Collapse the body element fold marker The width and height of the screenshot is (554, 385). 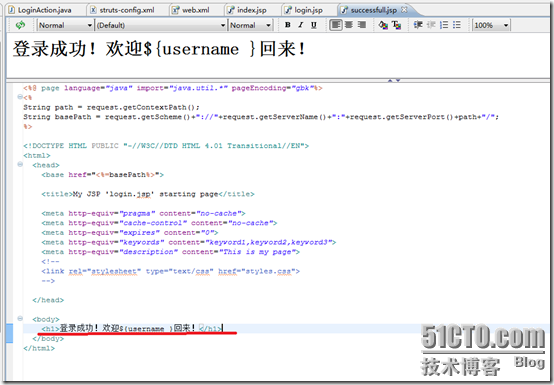(x=20, y=318)
